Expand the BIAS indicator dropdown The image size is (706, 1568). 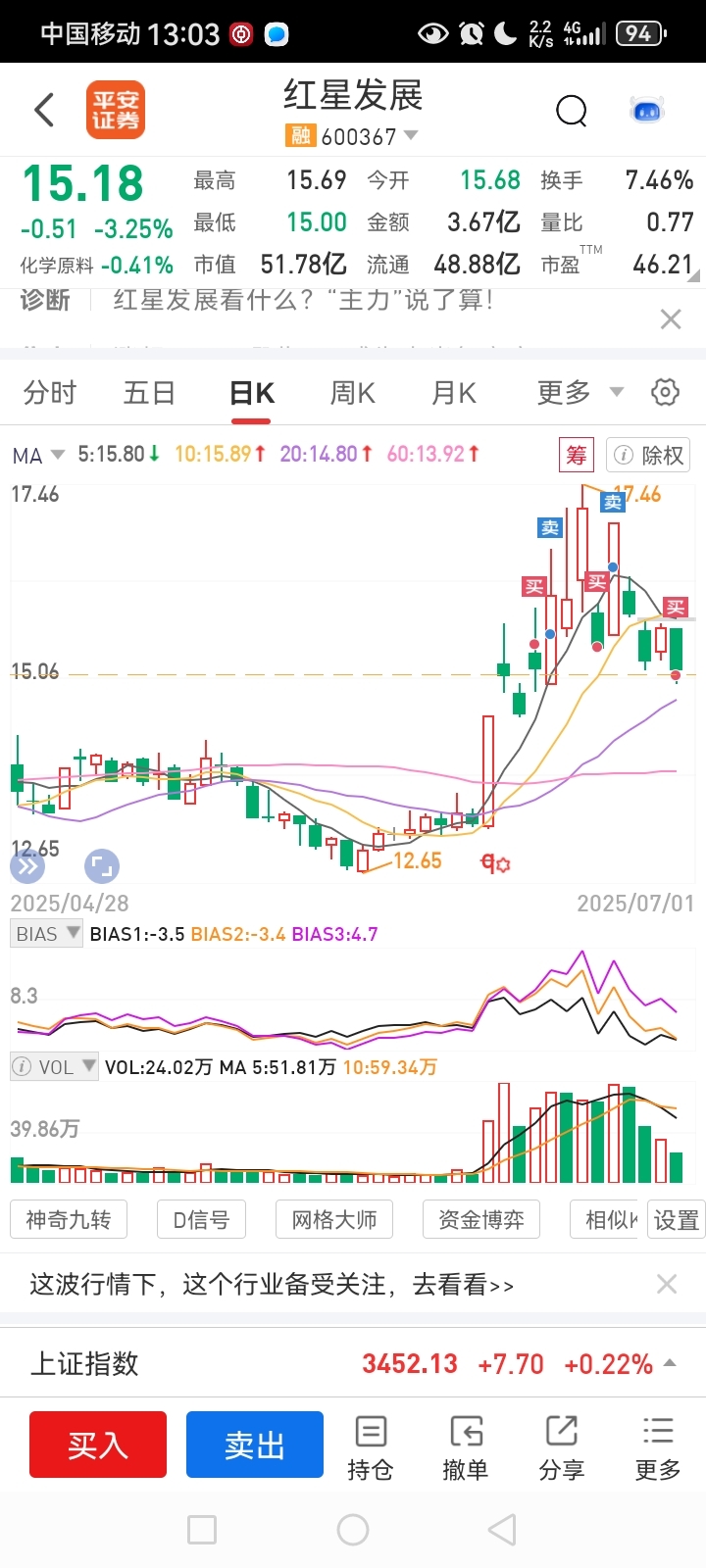tap(46, 934)
